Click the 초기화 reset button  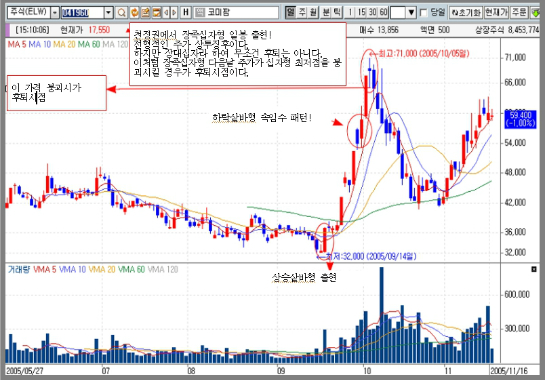(466, 13)
